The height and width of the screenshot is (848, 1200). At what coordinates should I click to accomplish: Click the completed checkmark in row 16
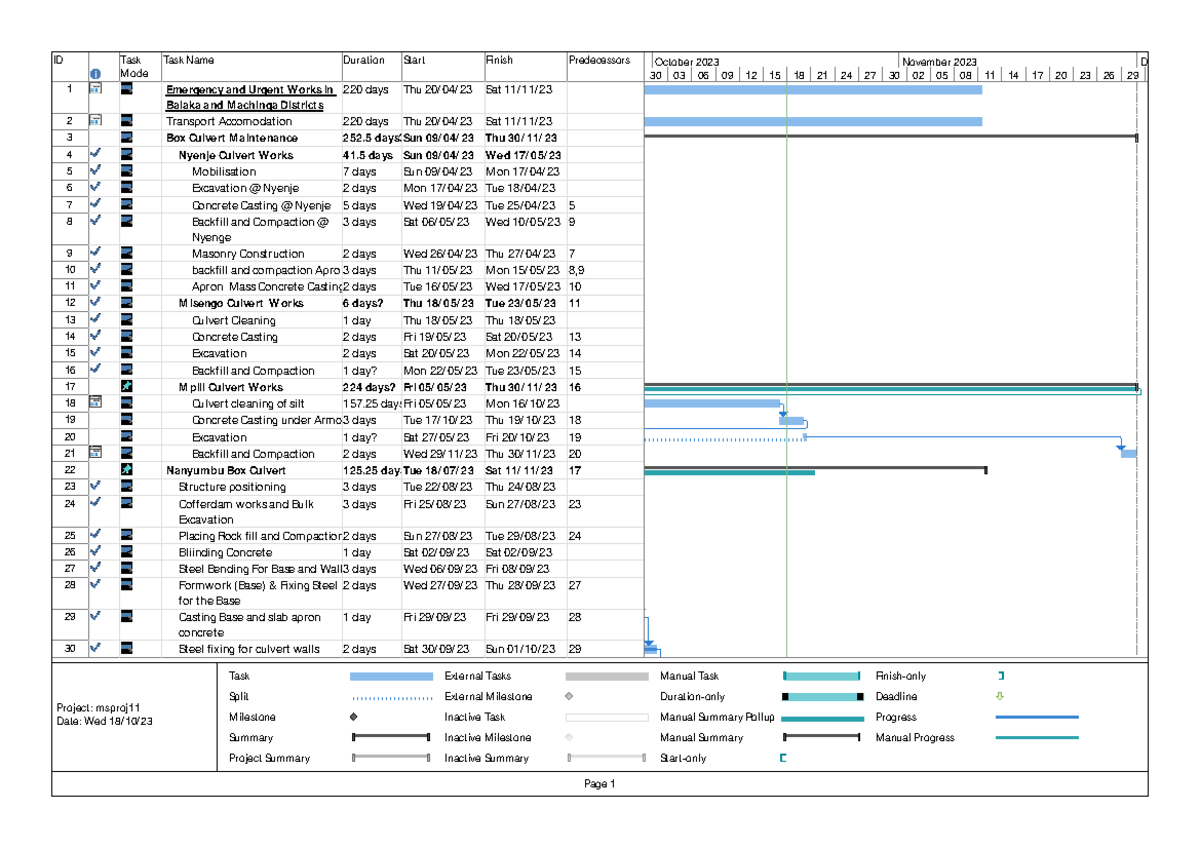pos(95,370)
